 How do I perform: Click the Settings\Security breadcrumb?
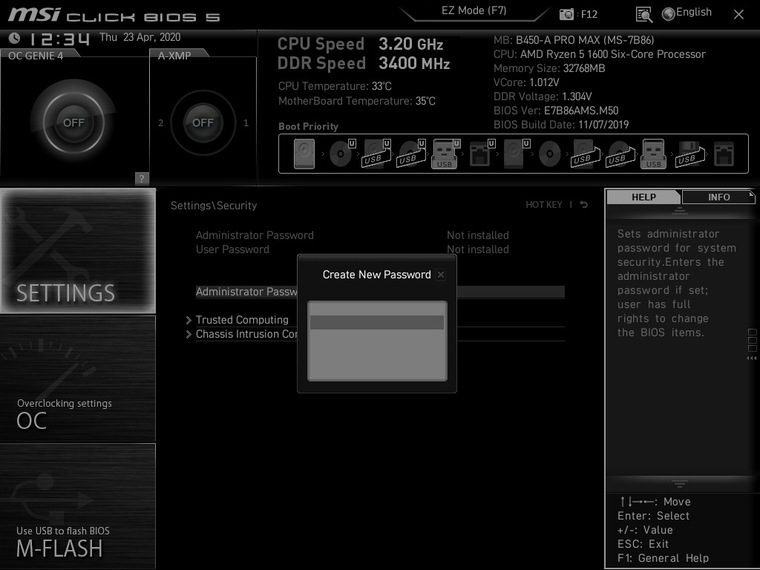pyautogui.click(x=213, y=206)
